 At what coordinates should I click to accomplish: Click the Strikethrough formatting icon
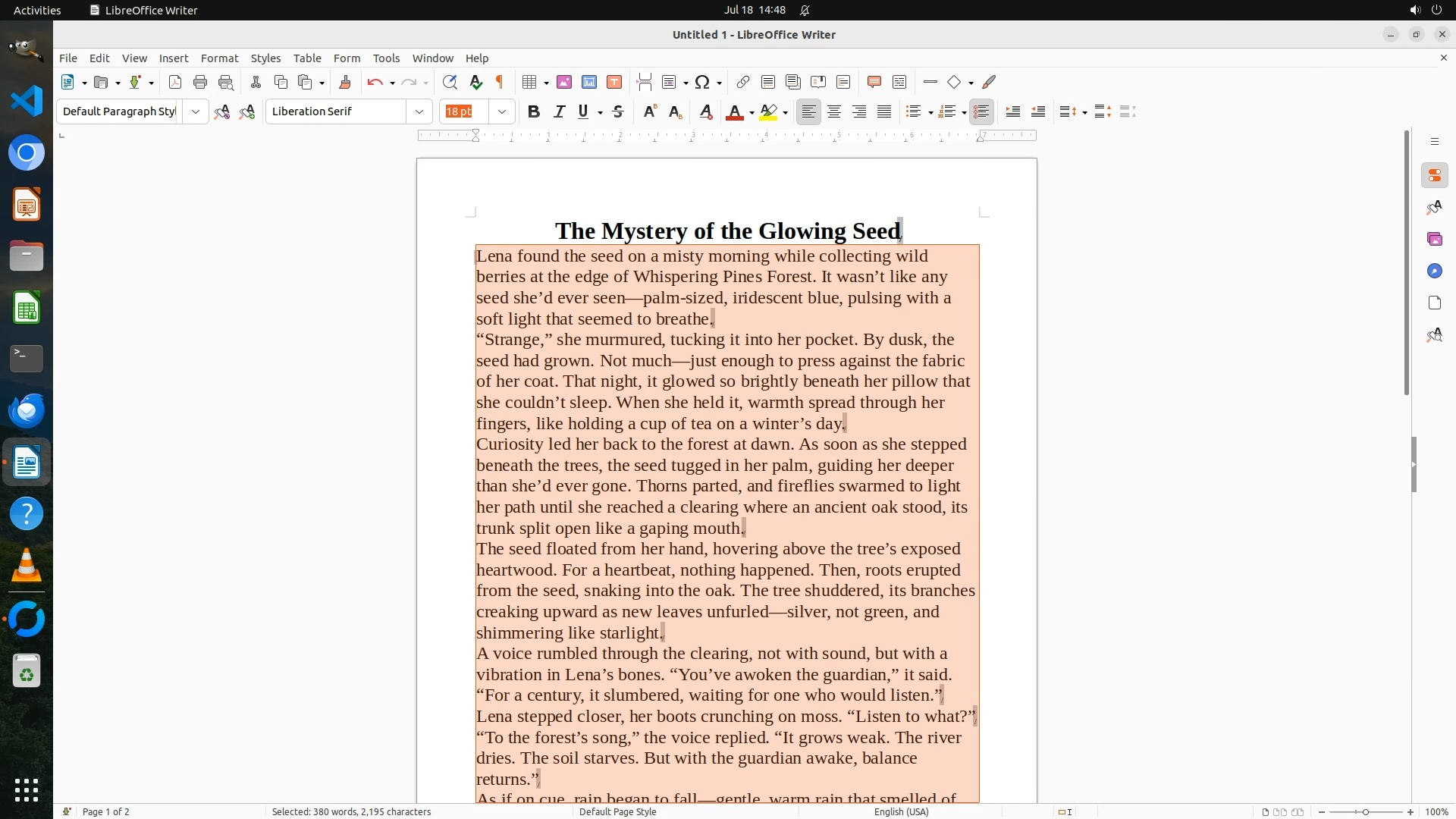[x=618, y=111]
